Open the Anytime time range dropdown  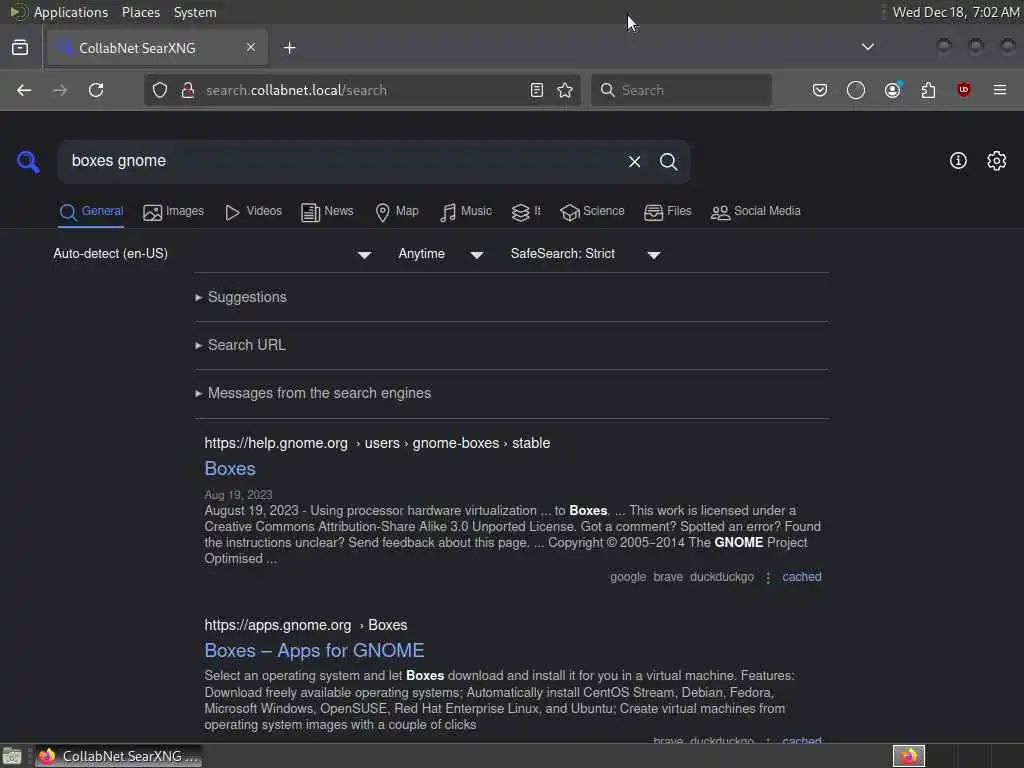(441, 254)
